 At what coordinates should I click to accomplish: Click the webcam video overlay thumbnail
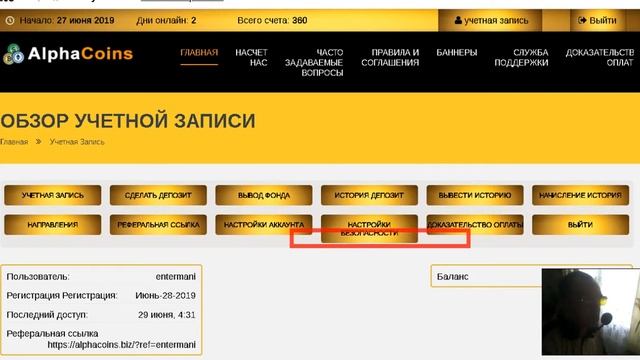tap(591, 311)
